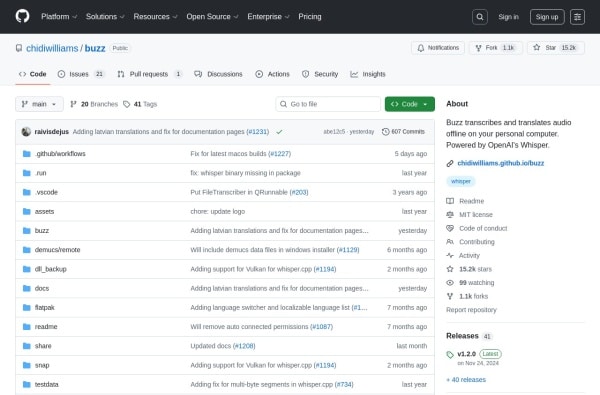
Task: Click the Notifications bell icon
Action: coord(421,48)
